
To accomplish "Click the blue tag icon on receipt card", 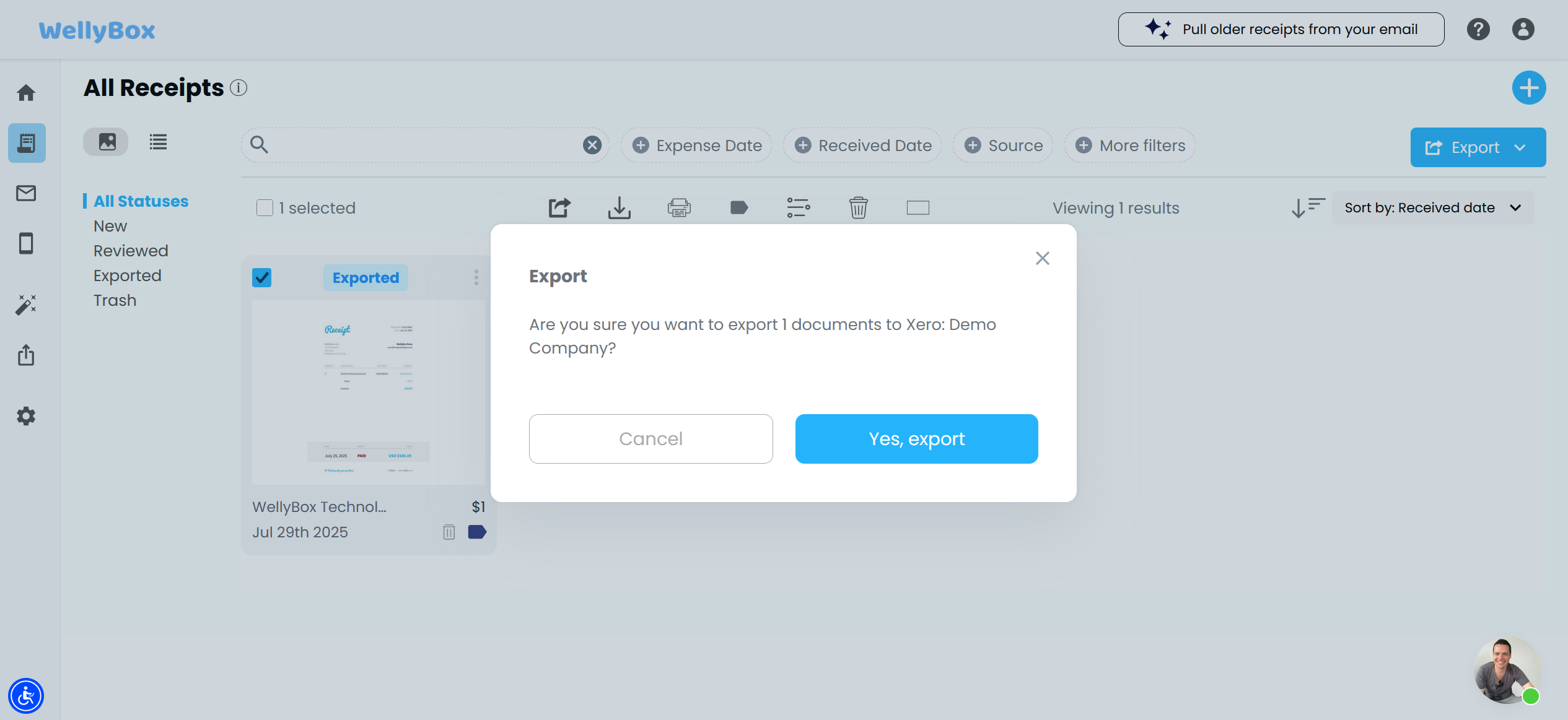I will pyautogui.click(x=477, y=532).
